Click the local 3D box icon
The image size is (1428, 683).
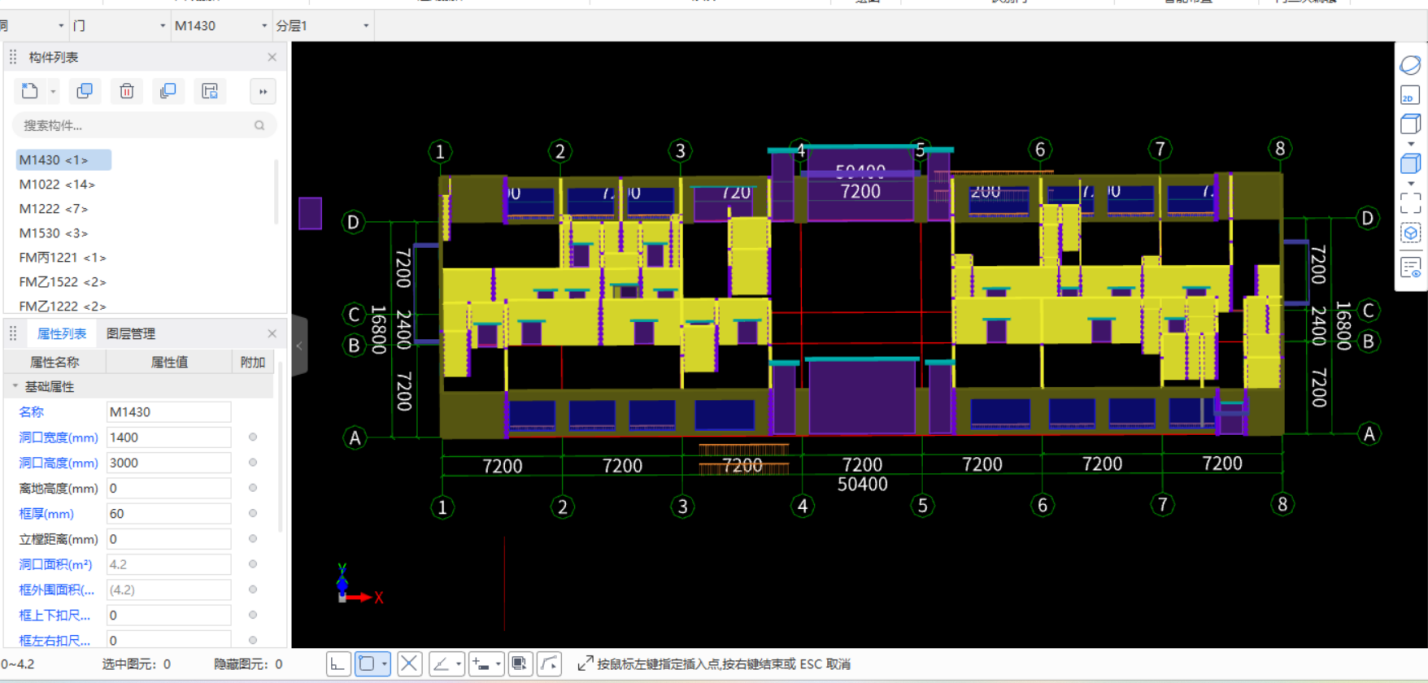[x=1410, y=233]
